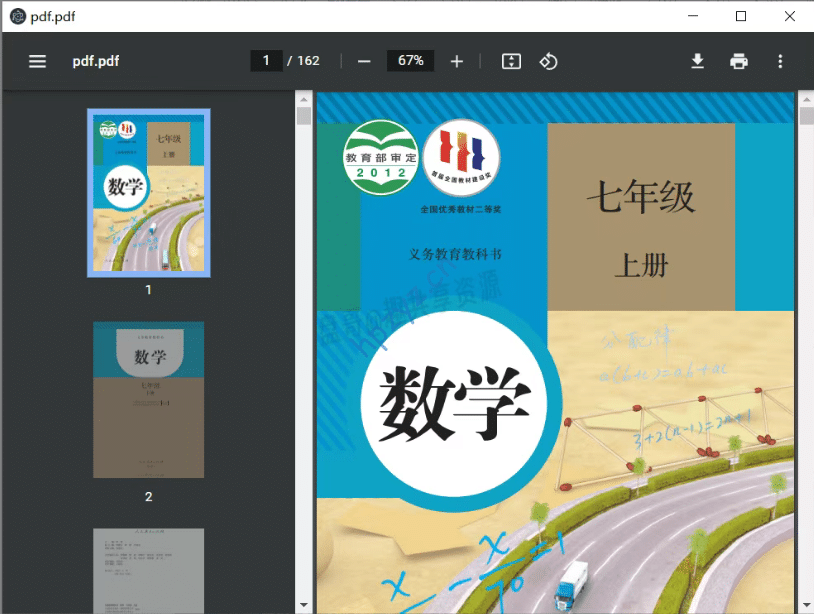Screen dimensions: 814x614
Task: Print the PDF document
Action: [x=739, y=61]
